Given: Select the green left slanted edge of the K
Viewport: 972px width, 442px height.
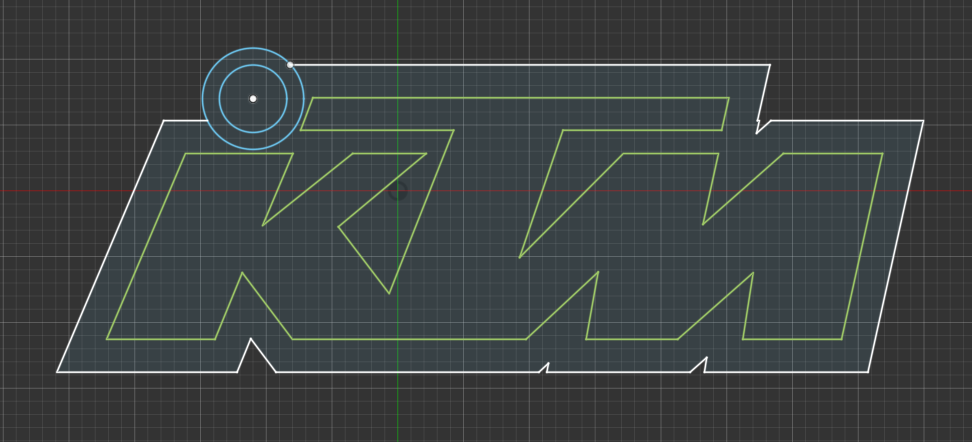Looking at the screenshot, I should [x=146, y=246].
